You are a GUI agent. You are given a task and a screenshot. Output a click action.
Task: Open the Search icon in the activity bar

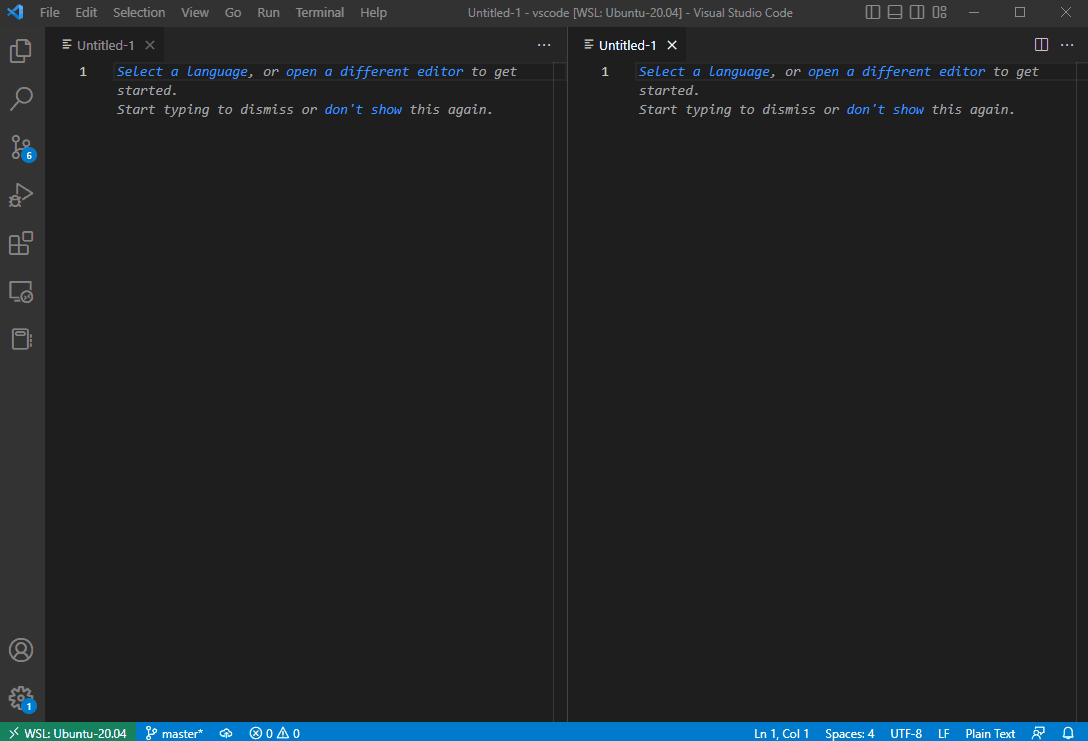point(21,99)
